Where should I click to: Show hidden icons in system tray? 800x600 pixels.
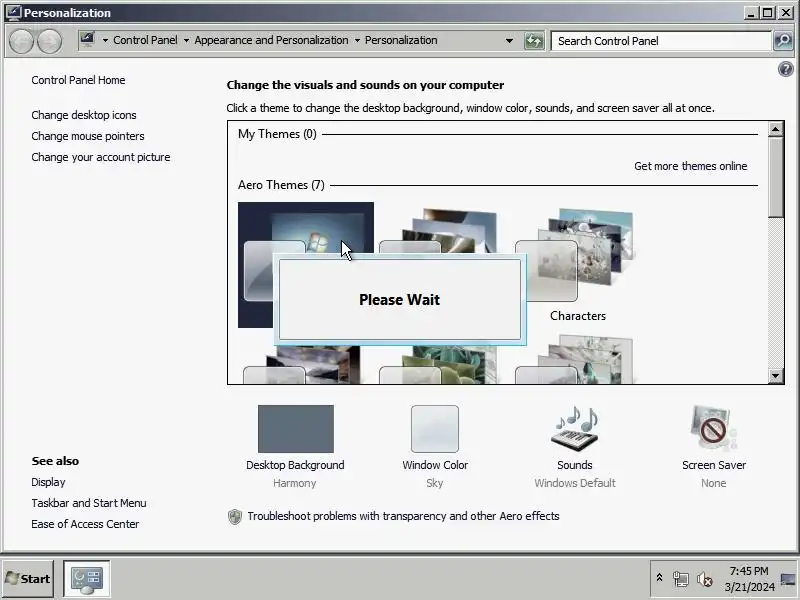point(659,578)
